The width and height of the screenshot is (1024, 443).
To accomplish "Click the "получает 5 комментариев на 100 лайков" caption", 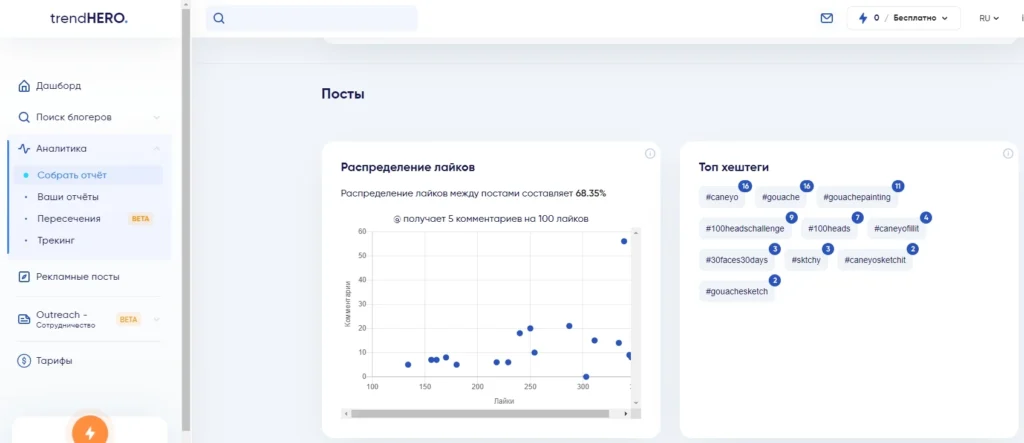I will [491, 219].
